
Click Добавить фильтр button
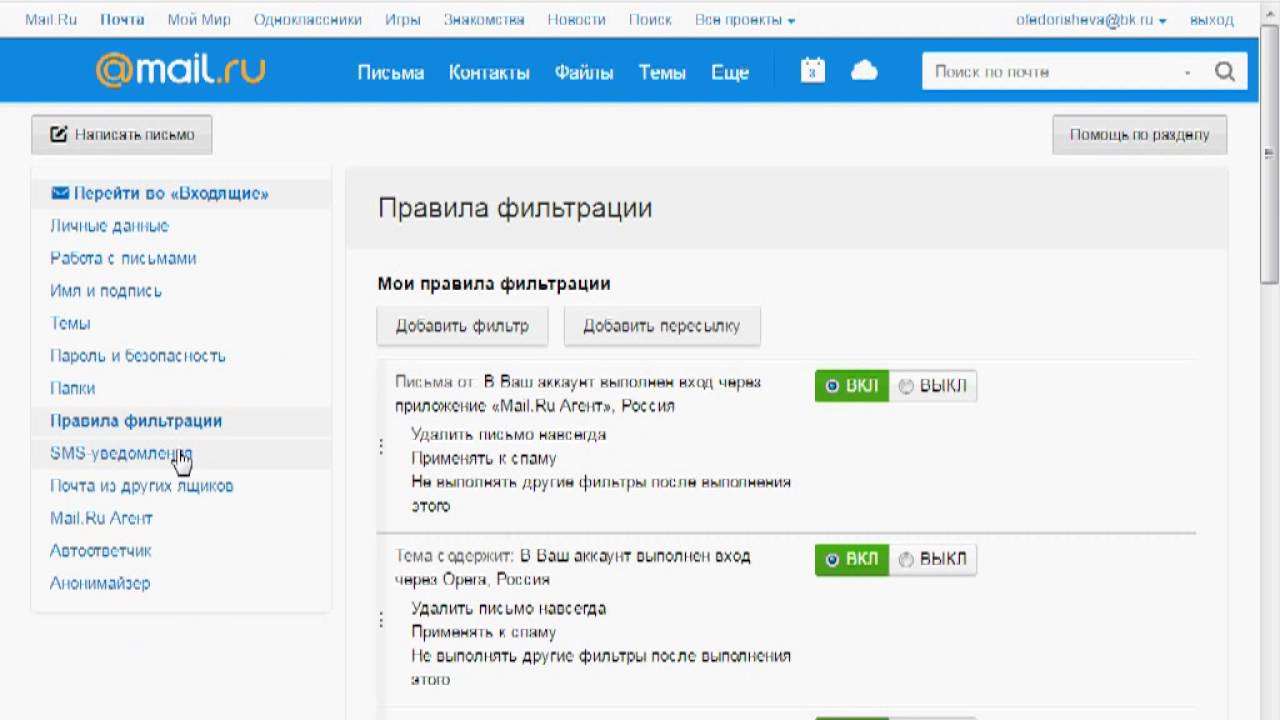coord(462,326)
